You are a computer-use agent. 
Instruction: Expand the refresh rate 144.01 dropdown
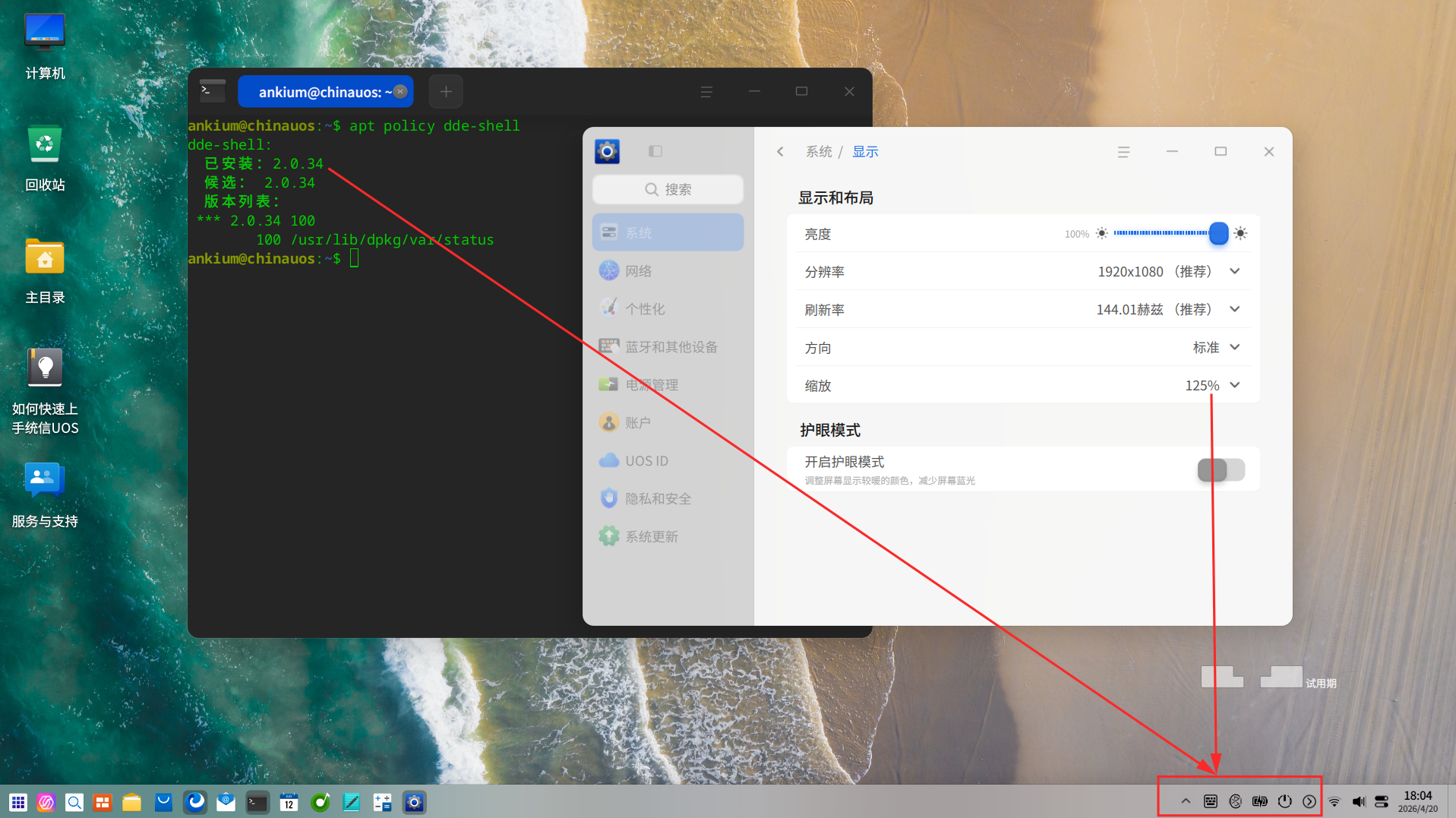tap(1235, 309)
